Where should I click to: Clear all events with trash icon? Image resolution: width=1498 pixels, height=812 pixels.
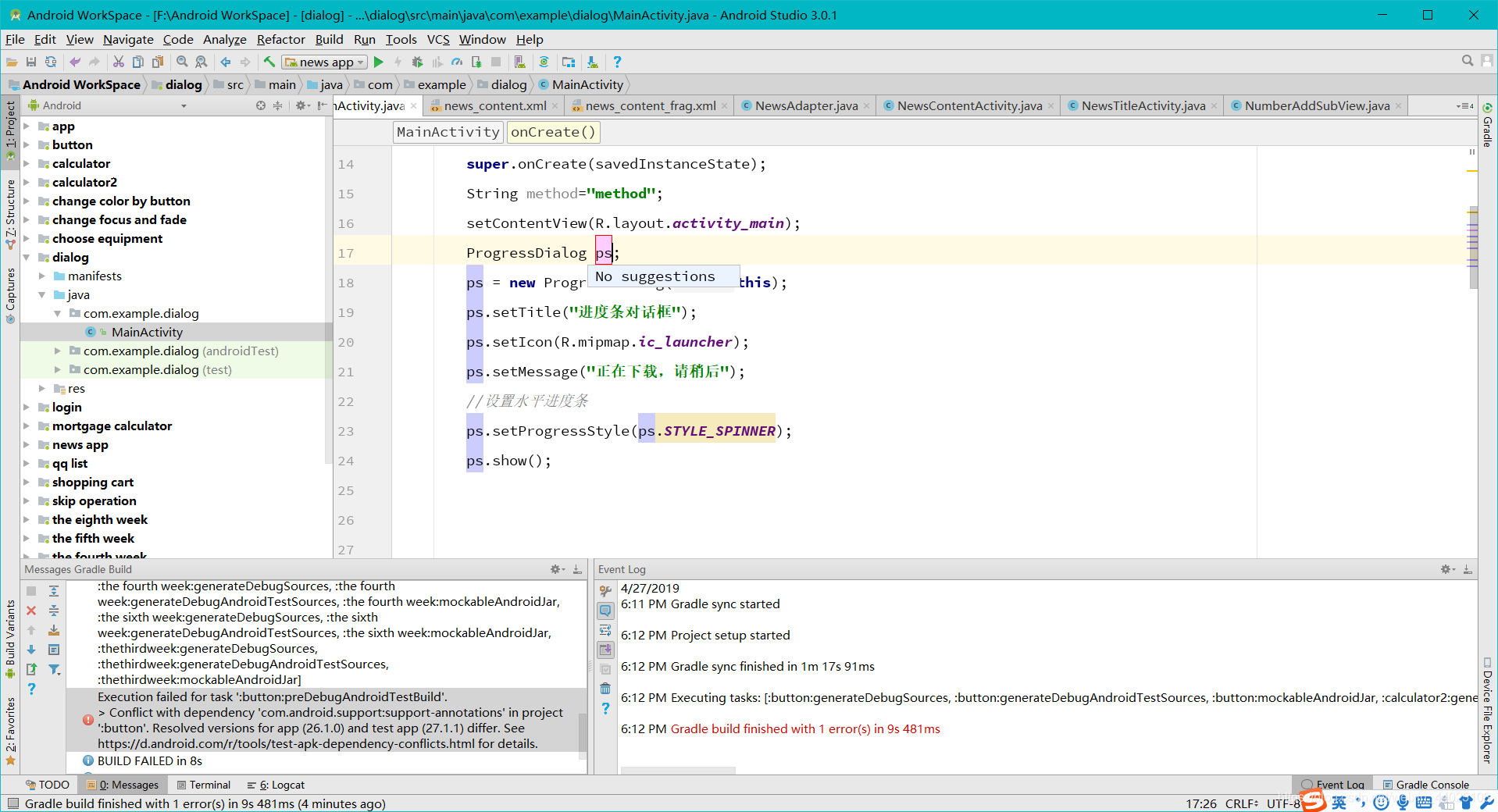click(x=605, y=689)
